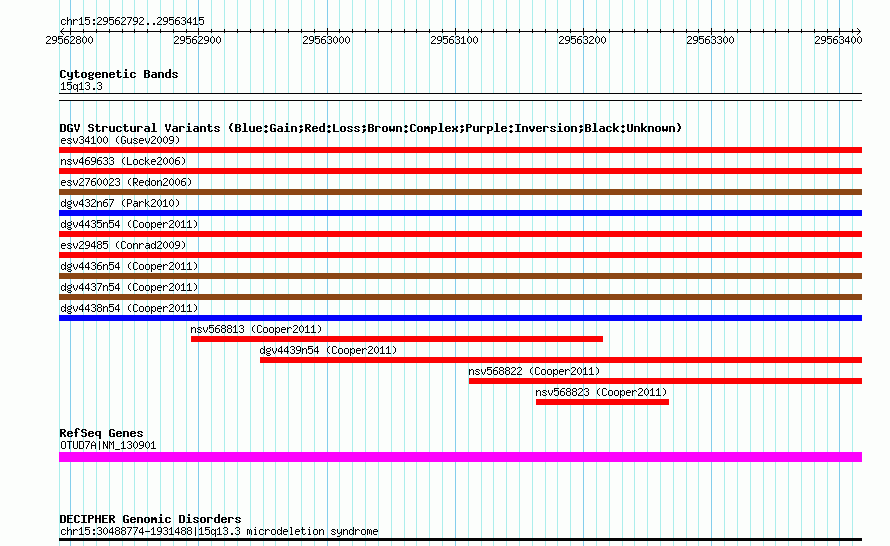Click the DECIPHER Genomic Disorders track title
The image size is (890, 546).
(x=150, y=519)
